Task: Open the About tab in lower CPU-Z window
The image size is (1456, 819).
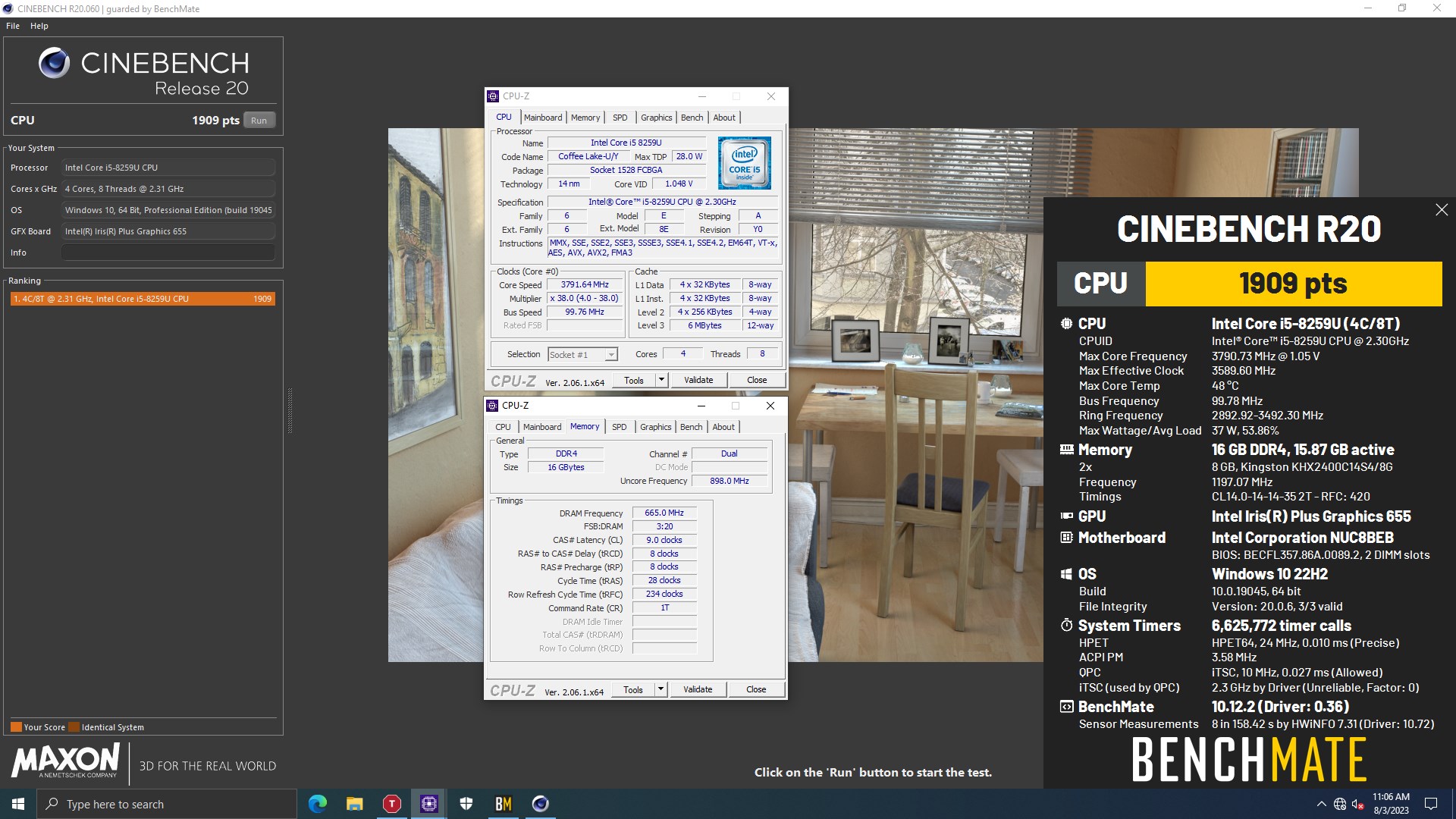Action: (723, 427)
